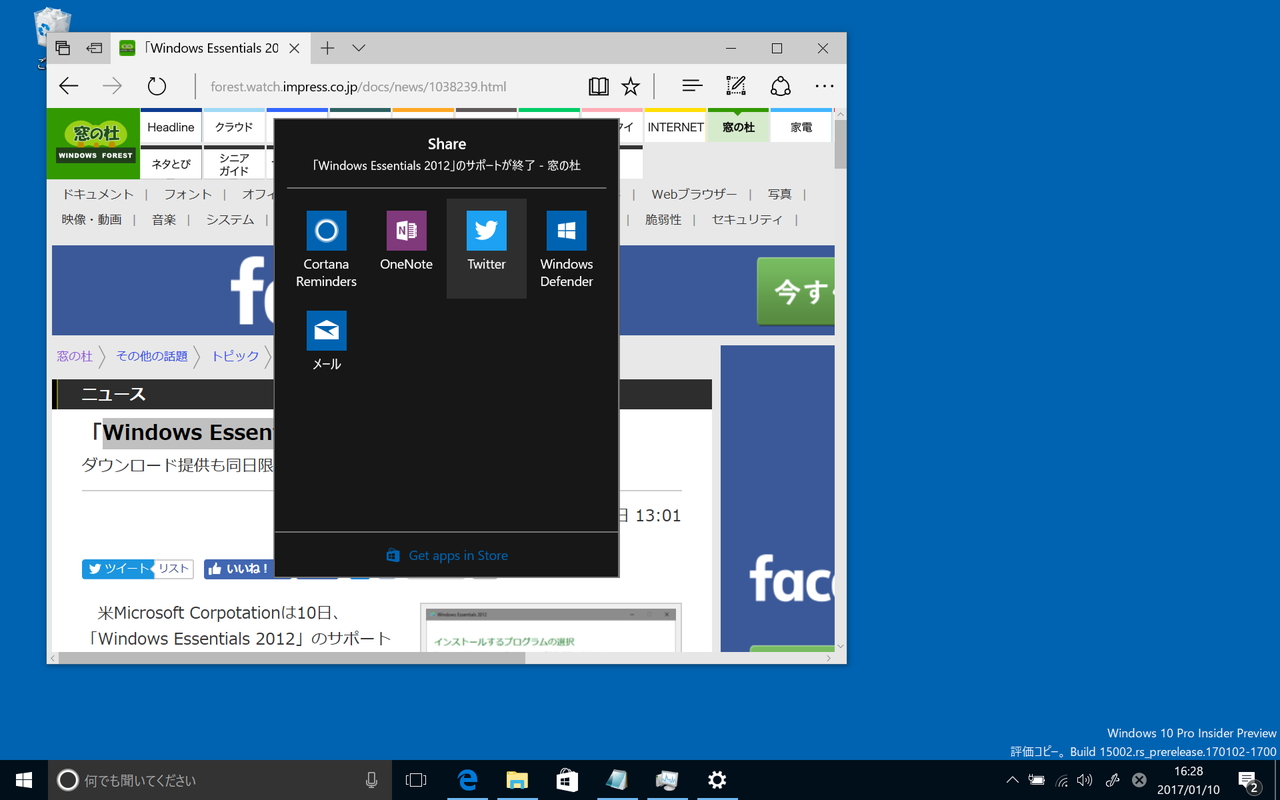Open the 音楽 category link
The image size is (1280, 800).
pyautogui.click(x=164, y=219)
